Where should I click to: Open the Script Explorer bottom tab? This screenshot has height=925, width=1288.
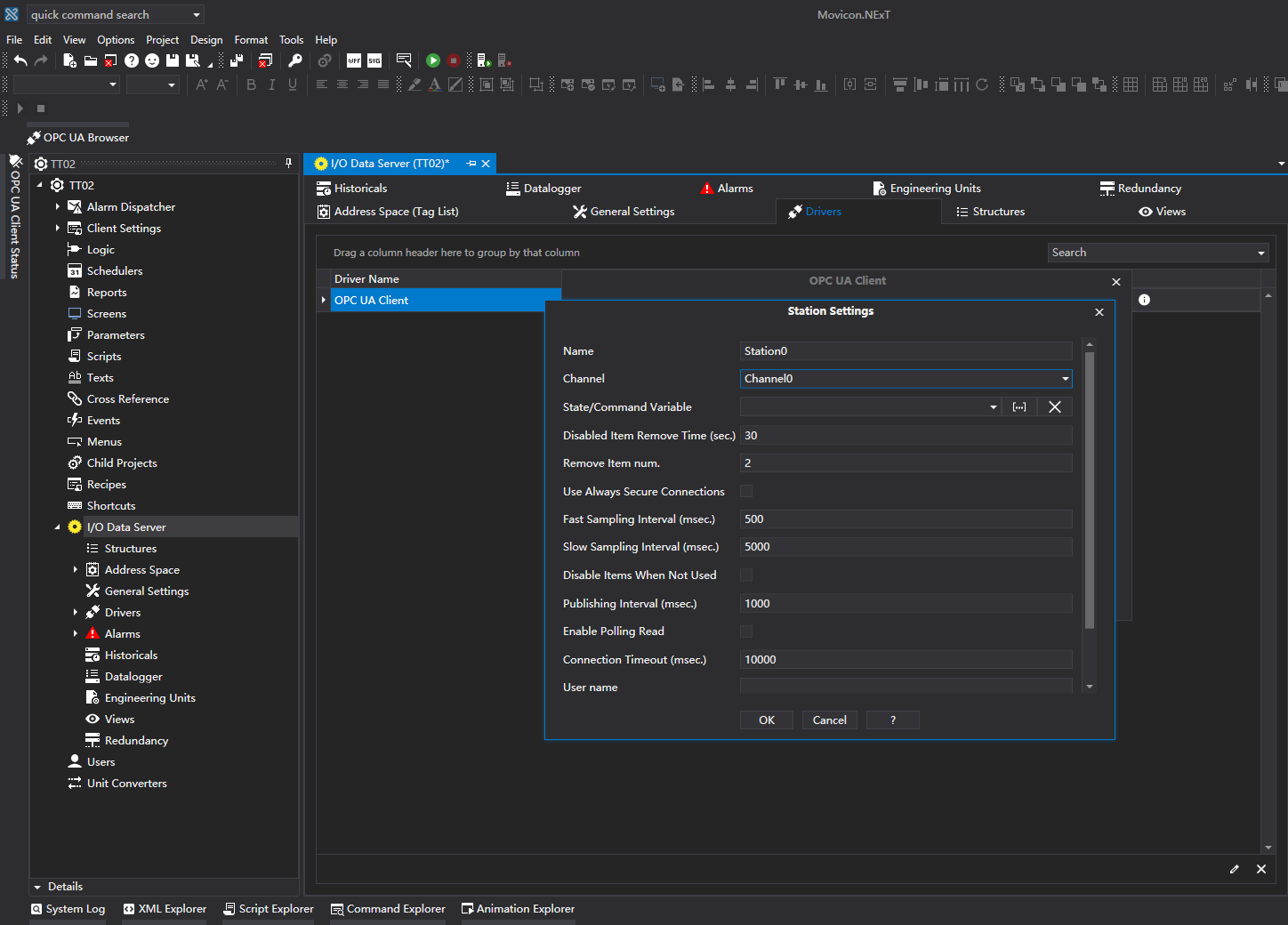[x=268, y=908]
